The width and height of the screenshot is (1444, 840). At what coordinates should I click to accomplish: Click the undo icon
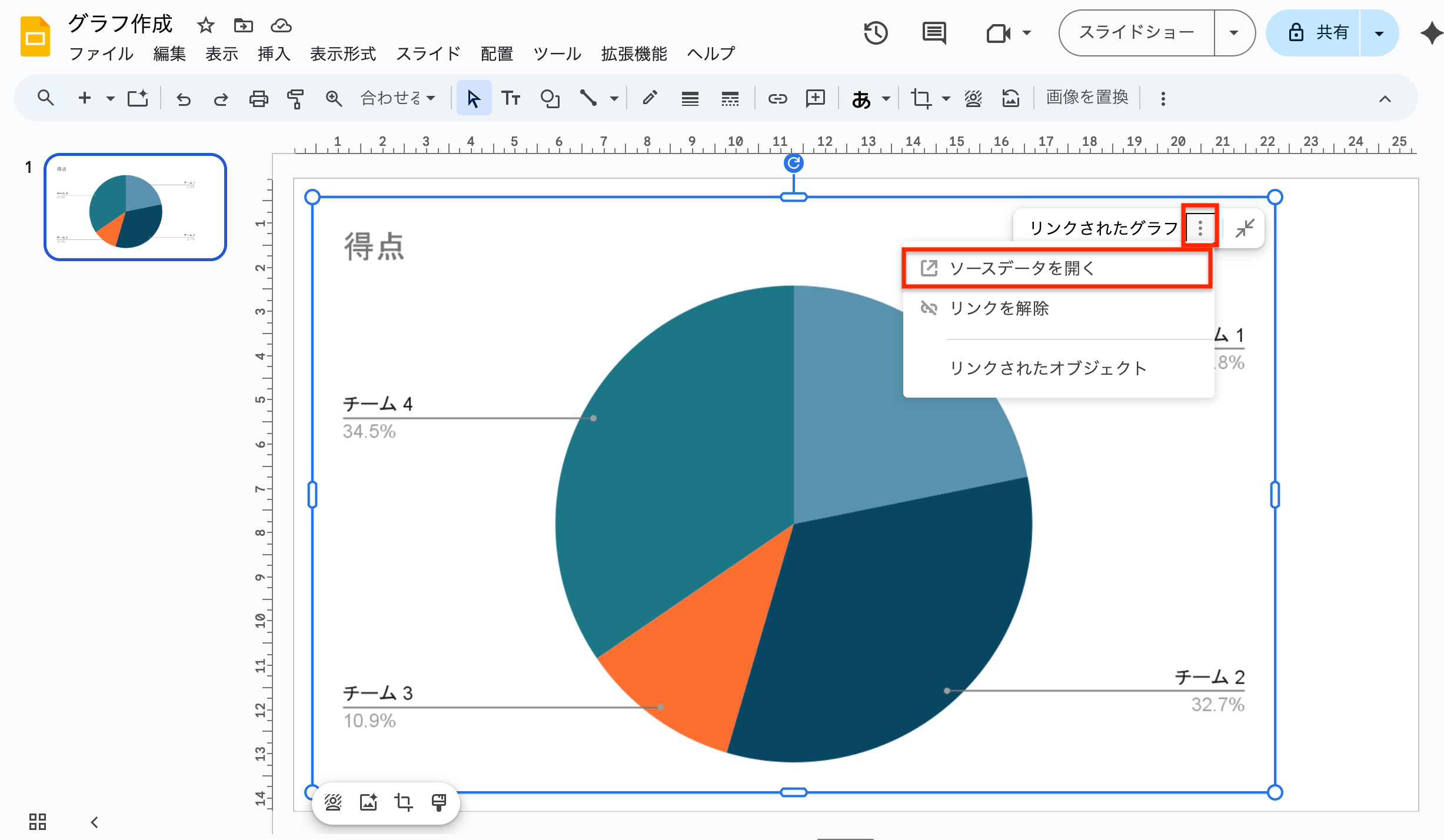tap(183, 98)
